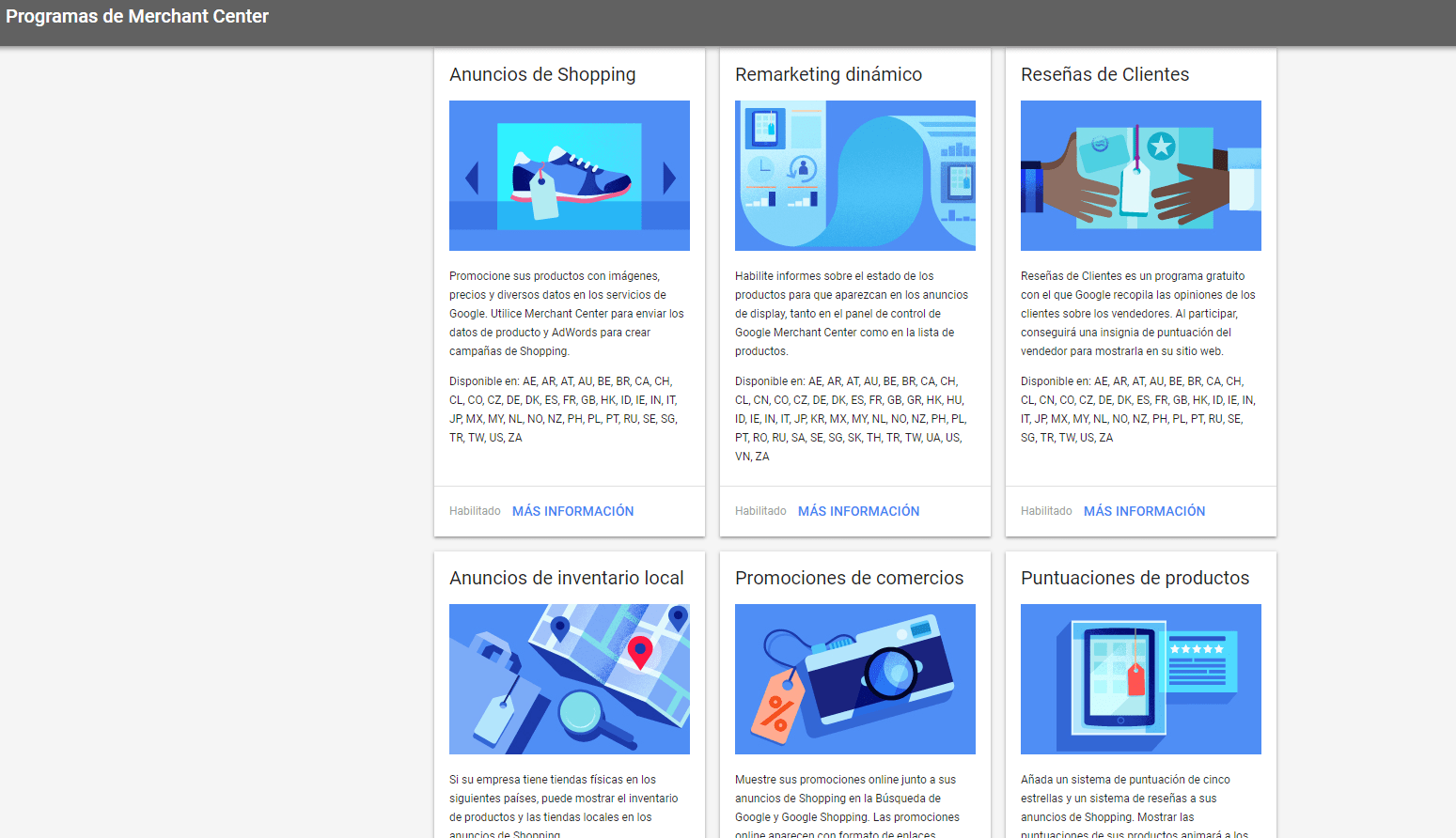Click Habilitado status on Remarketing dinámico
The image size is (1456, 838).
760,511
